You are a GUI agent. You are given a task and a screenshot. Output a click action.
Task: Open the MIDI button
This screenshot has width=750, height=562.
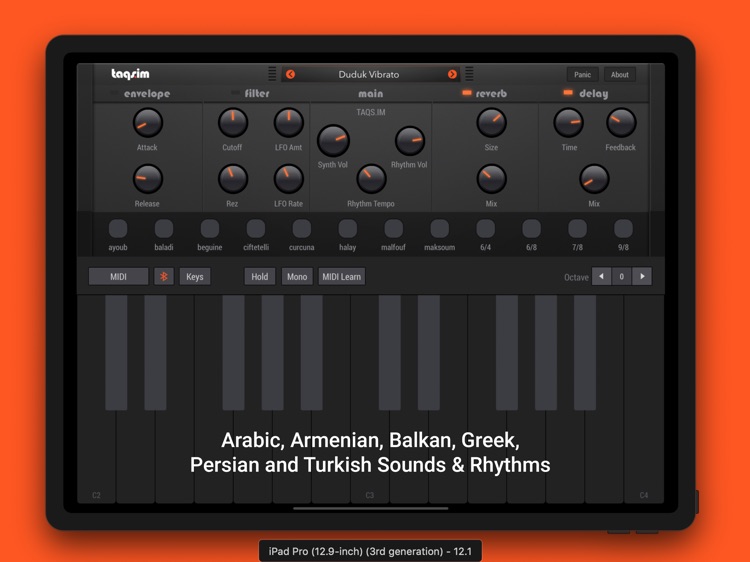point(119,276)
